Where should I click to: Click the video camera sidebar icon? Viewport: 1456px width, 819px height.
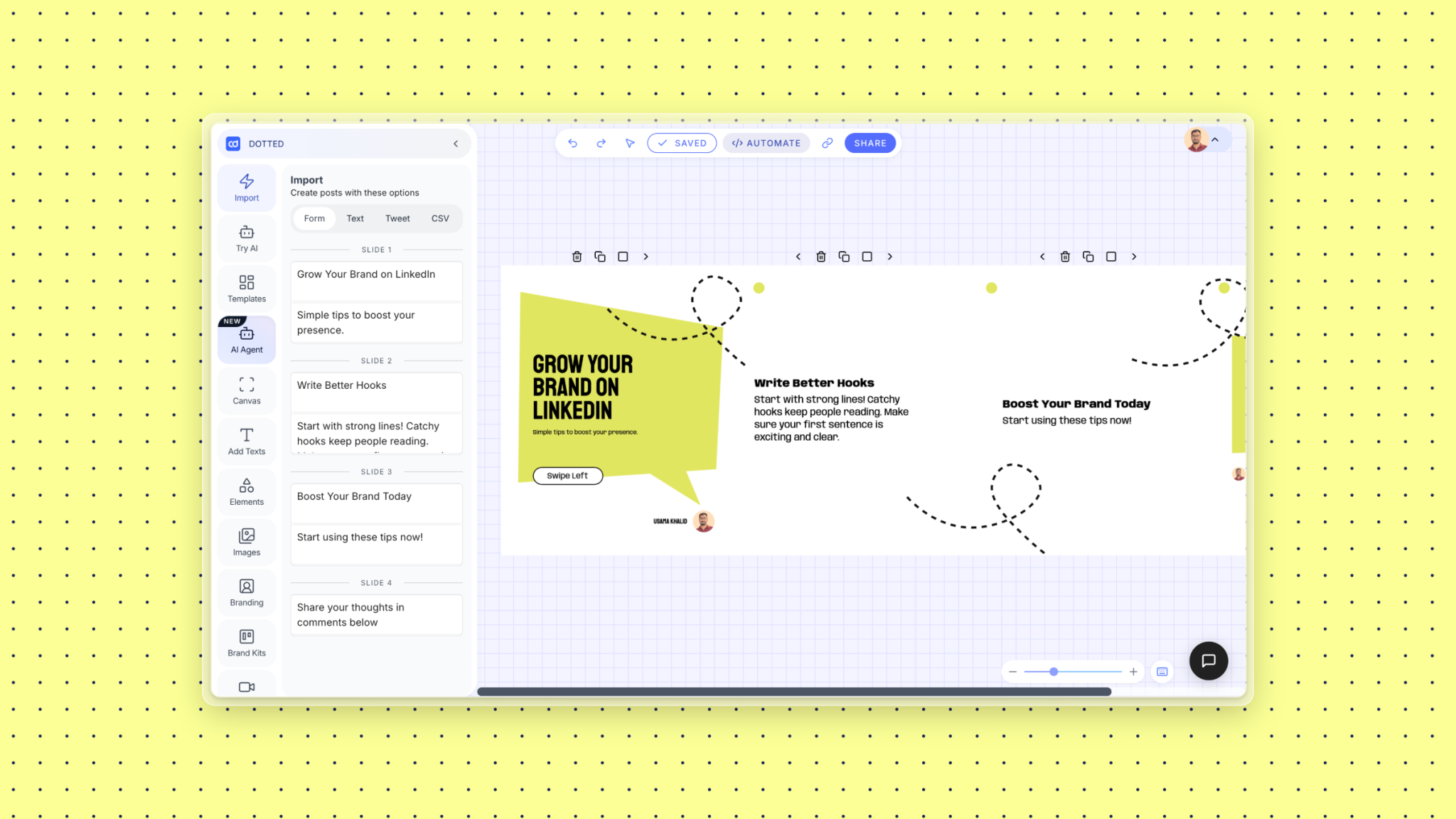click(x=247, y=687)
